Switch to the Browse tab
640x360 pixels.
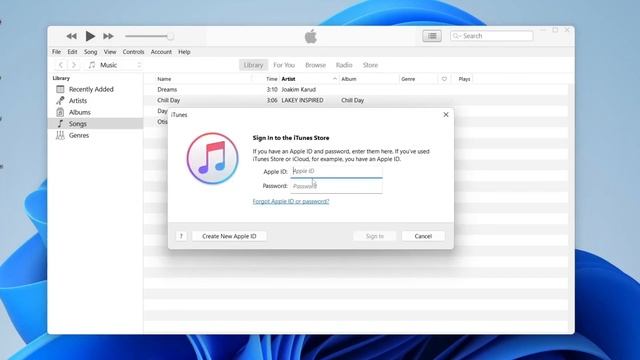coord(316,65)
